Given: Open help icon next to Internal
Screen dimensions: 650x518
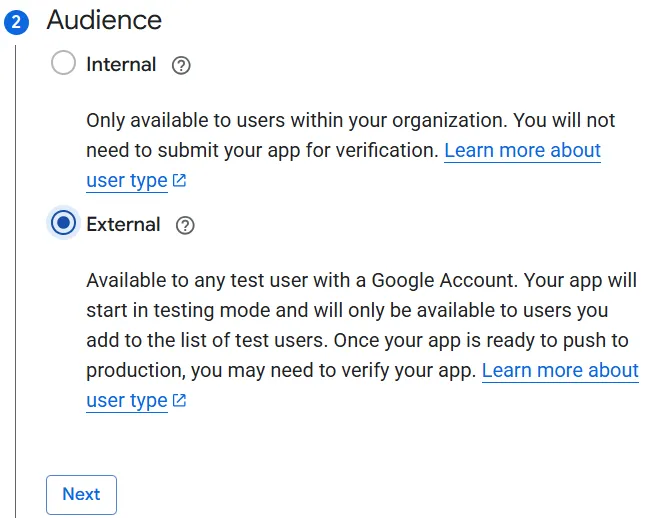Looking at the screenshot, I should pos(181,65).
